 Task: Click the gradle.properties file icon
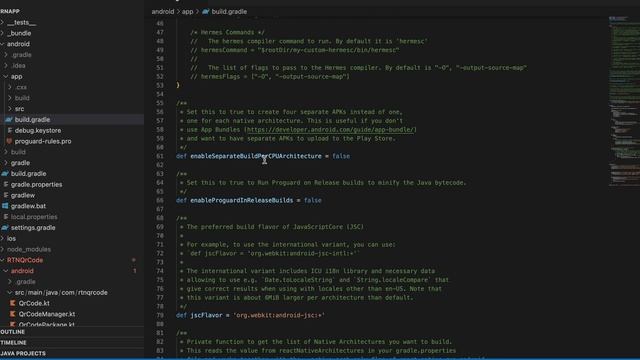coord(6,184)
